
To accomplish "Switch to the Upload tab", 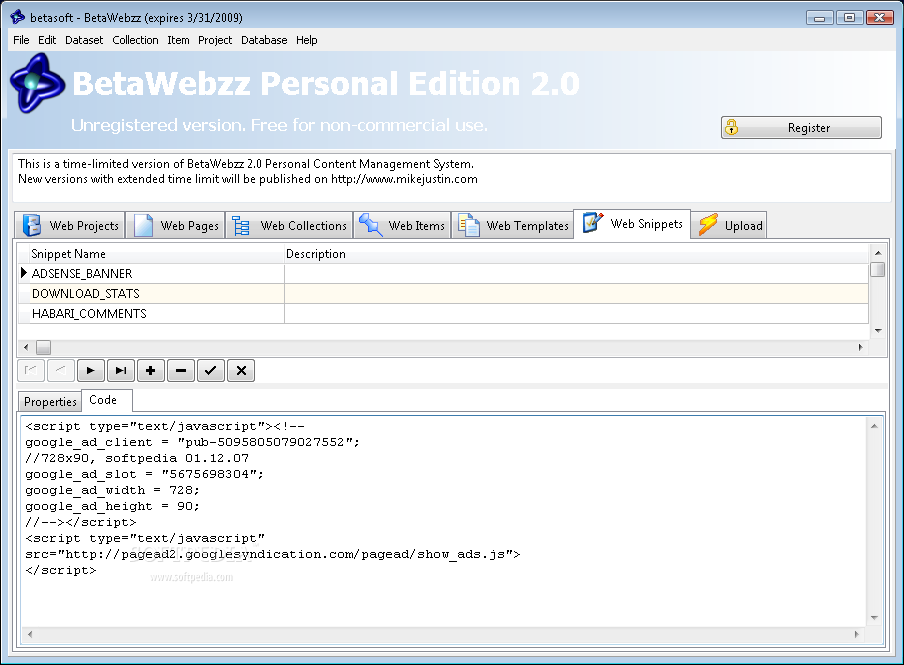I will click(x=729, y=225).
